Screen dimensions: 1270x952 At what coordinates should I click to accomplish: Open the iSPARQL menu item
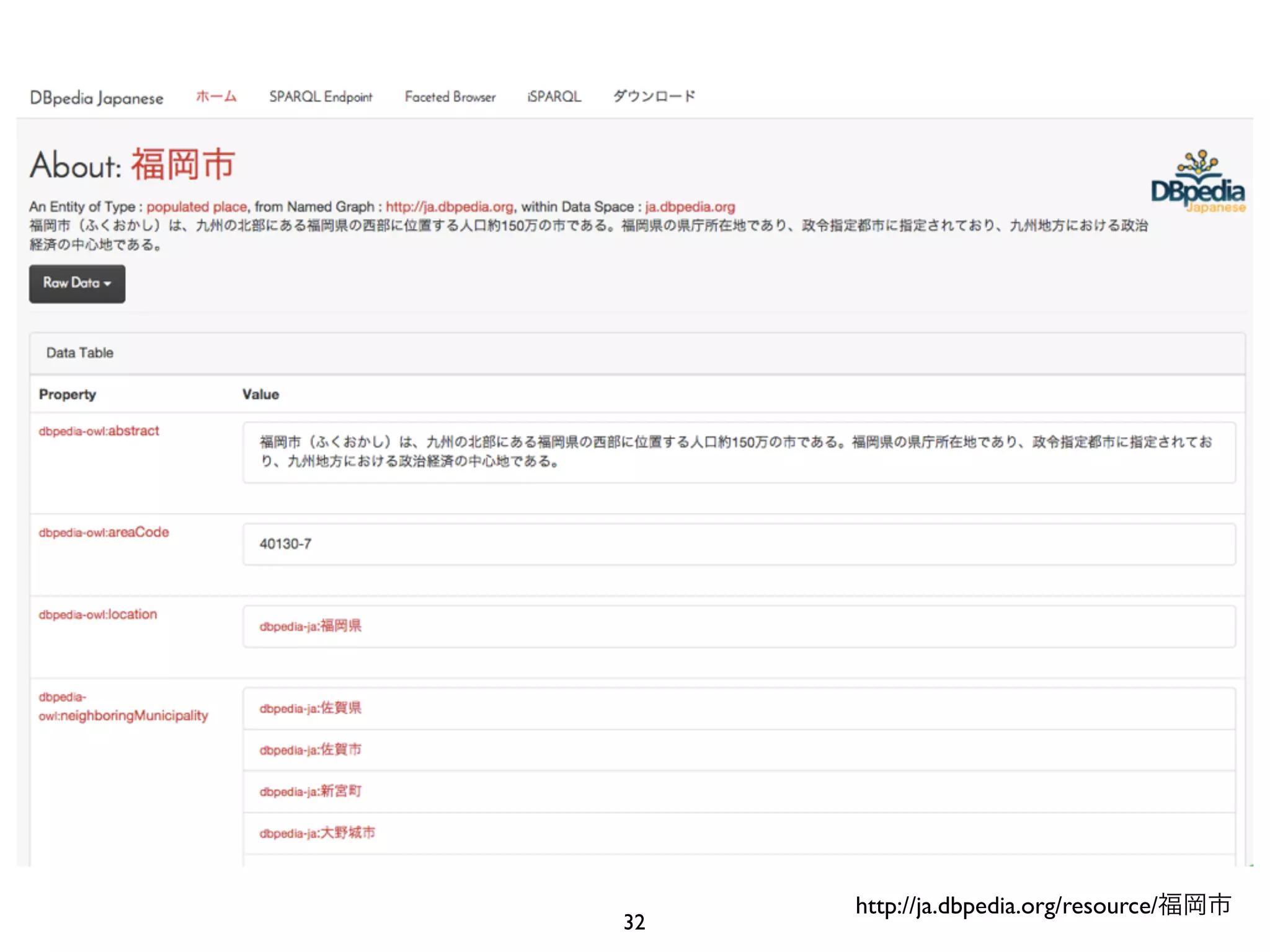click(x=554, y=97)
